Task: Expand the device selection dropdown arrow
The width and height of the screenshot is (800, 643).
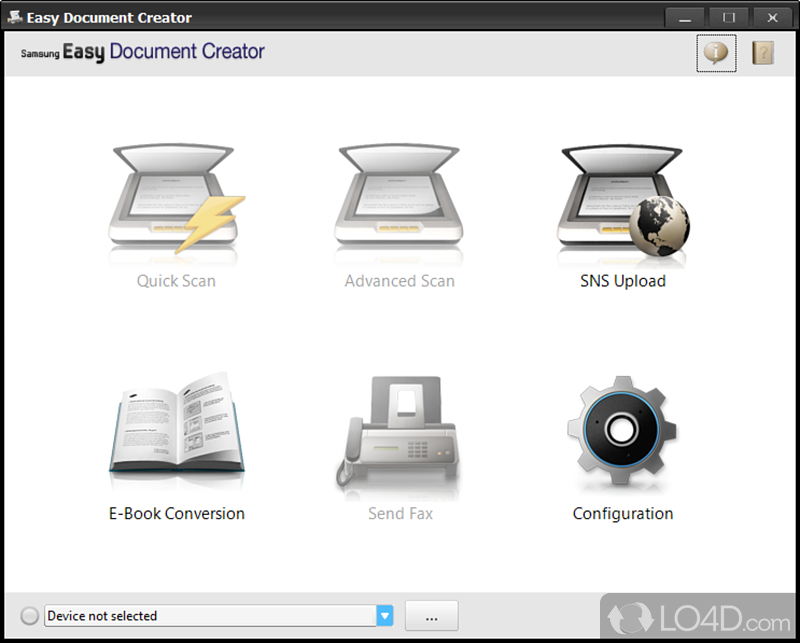Action: coord(385,616)
